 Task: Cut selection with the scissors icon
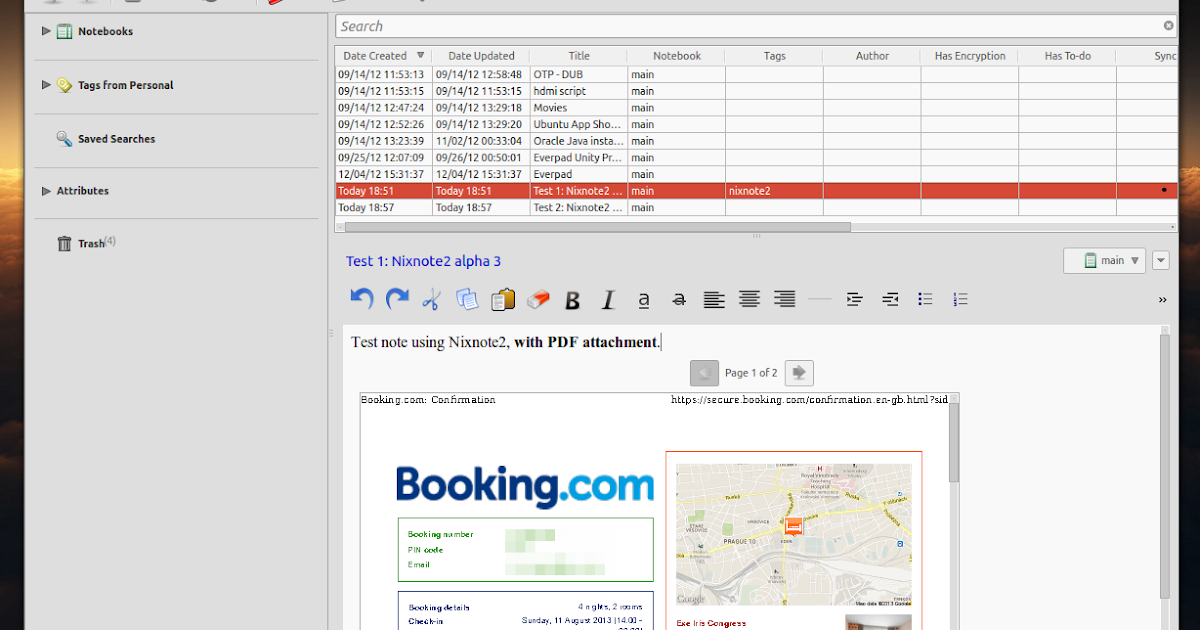(431, 299)
